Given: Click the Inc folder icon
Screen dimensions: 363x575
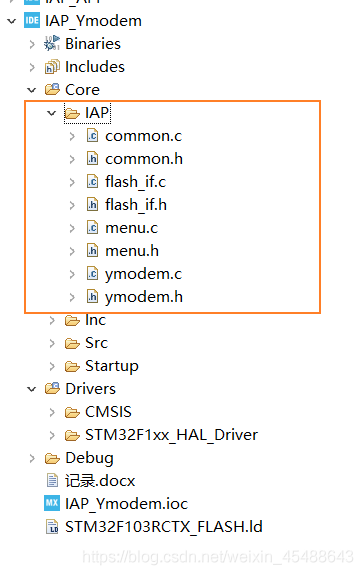Looking at the screenshot, I should (x=72, y=320).
